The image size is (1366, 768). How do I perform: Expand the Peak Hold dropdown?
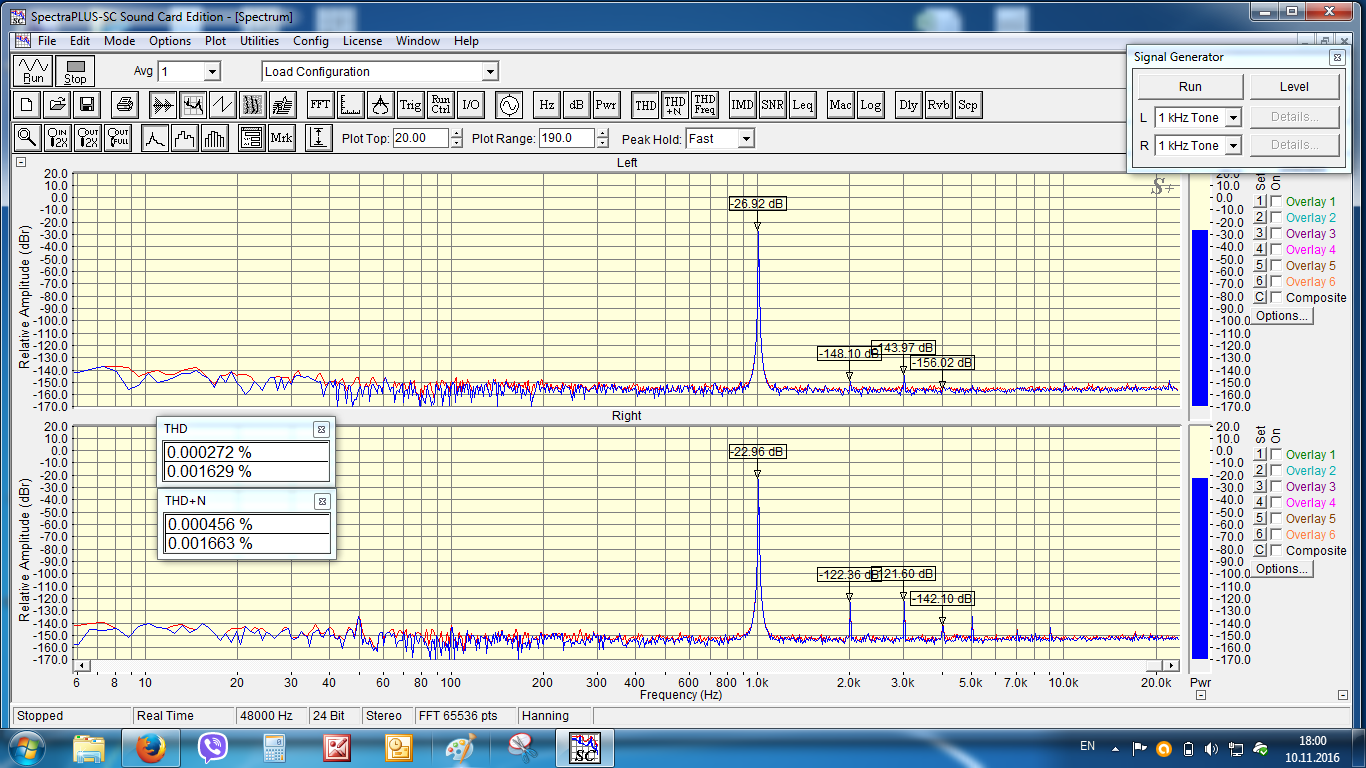click(745, 139)
